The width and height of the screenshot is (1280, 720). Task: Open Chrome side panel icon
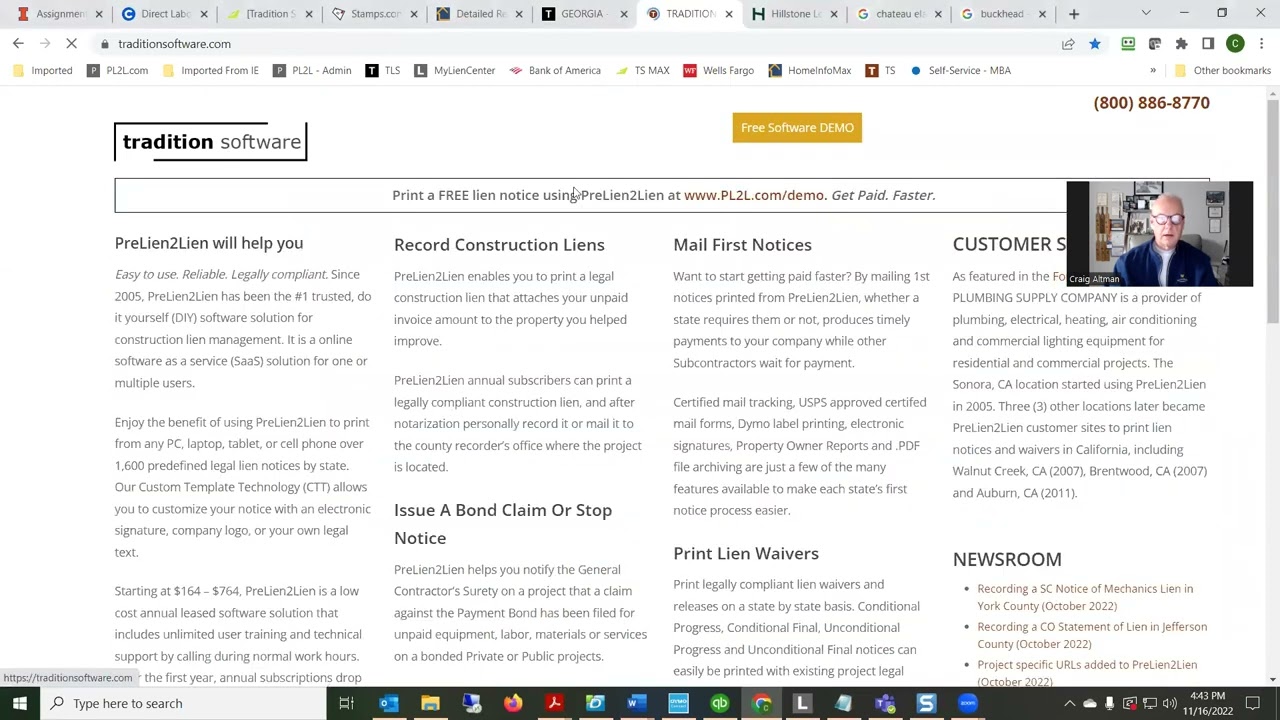(x=1208, y=44)
